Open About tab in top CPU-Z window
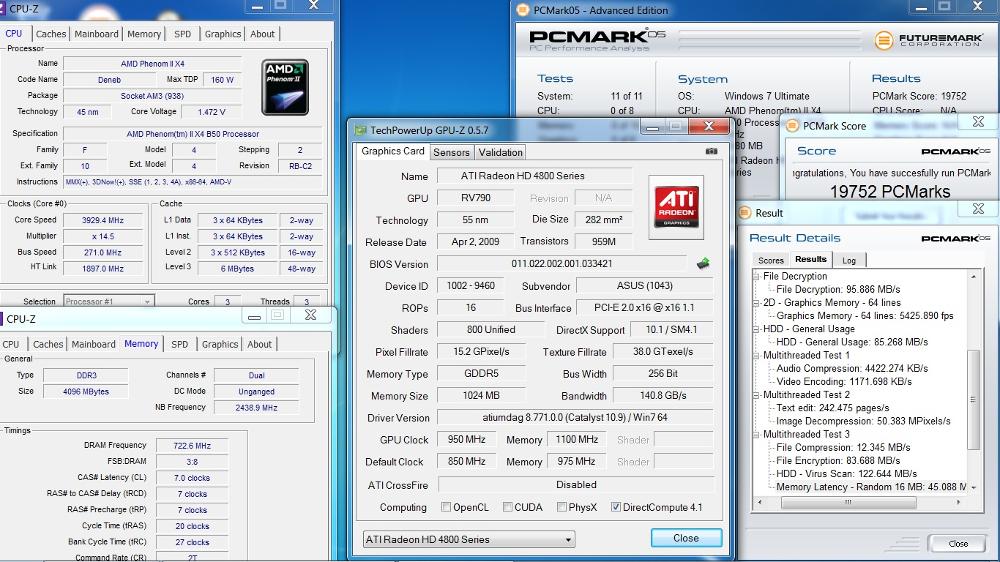 (262, 34)
